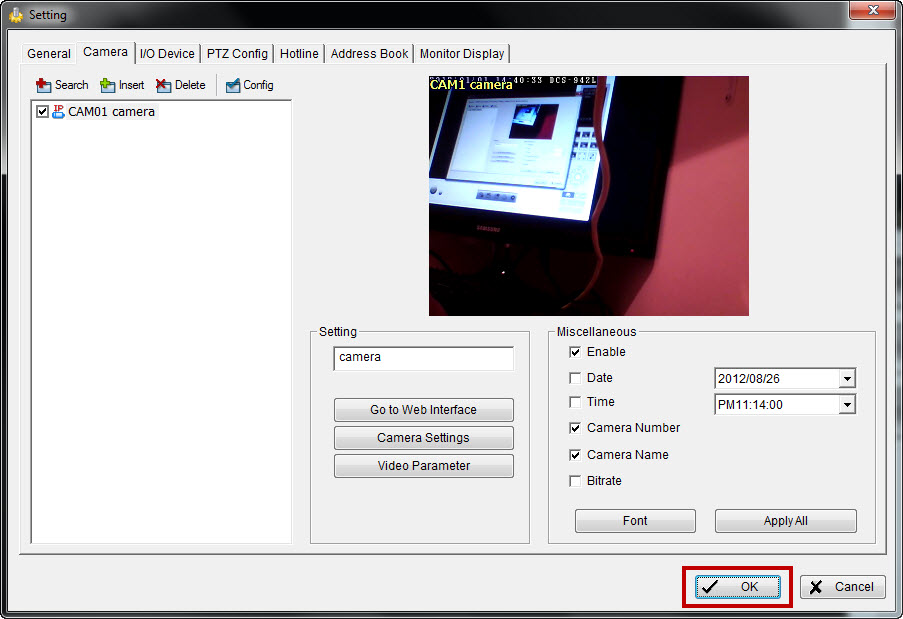Click the Insert camera icon
This screenshot has width=903, height=619.
click(x=108, y=85)
